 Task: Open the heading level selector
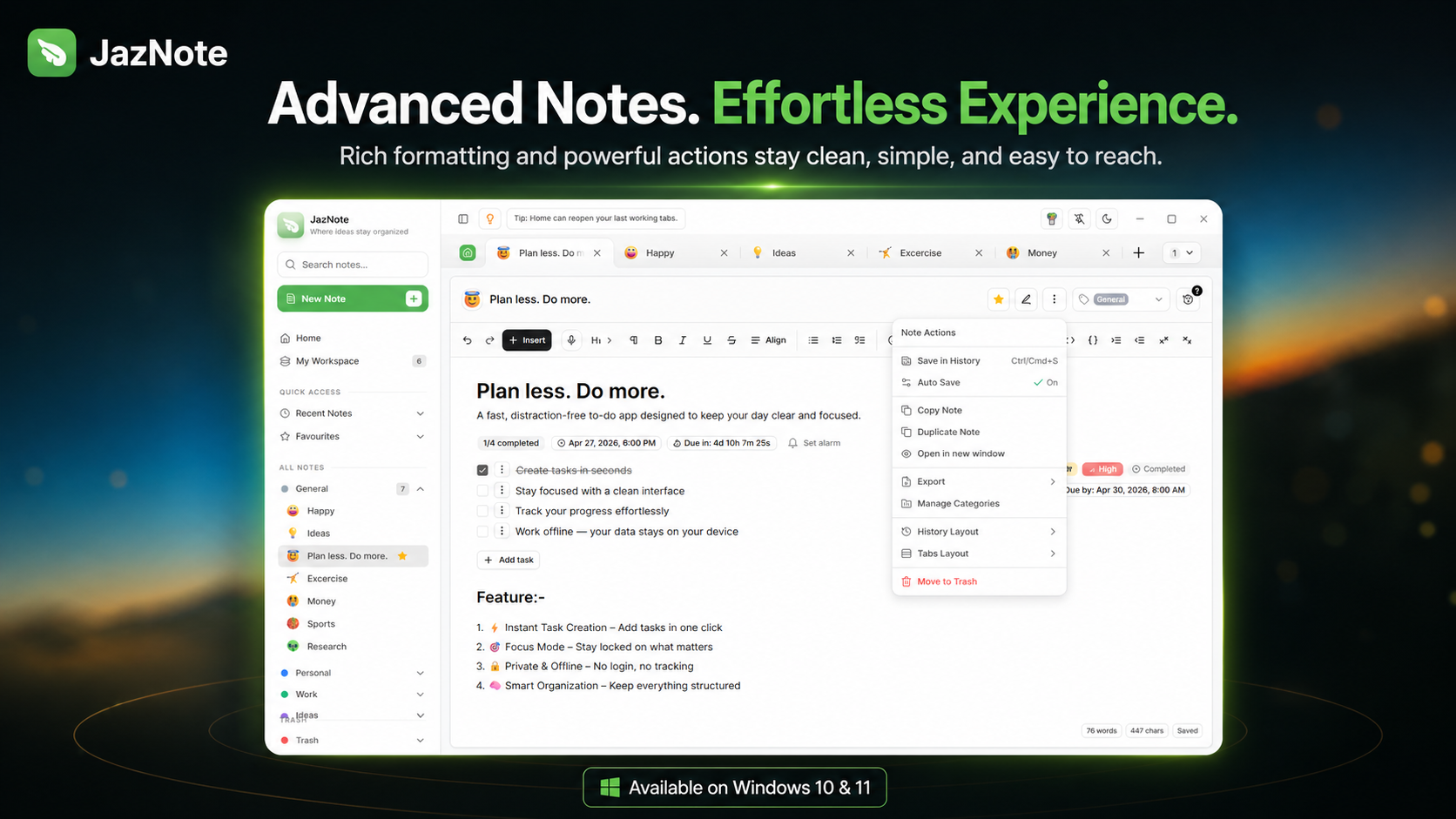(x=602, y=340)
